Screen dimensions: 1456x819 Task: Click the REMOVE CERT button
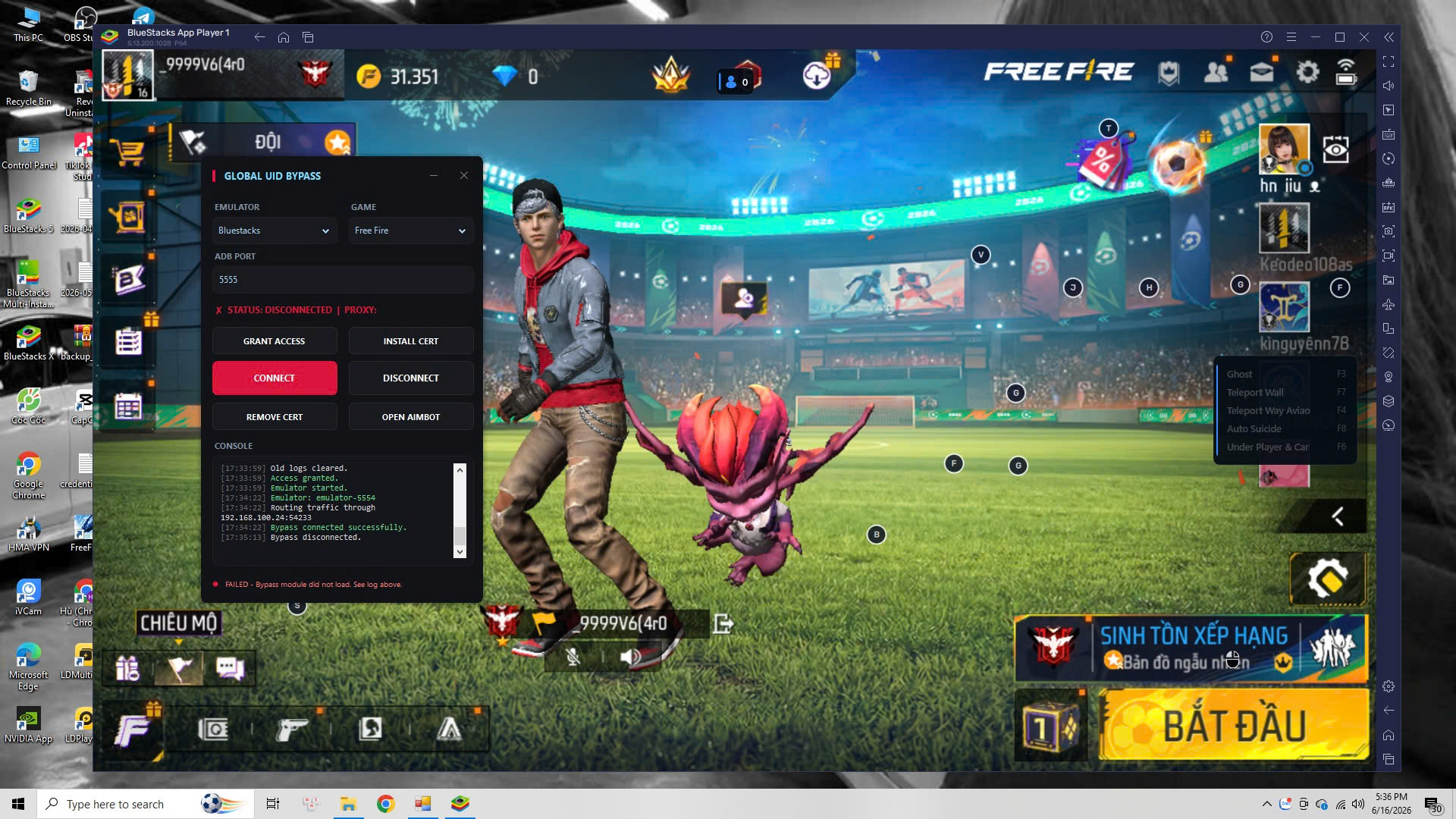275,417
